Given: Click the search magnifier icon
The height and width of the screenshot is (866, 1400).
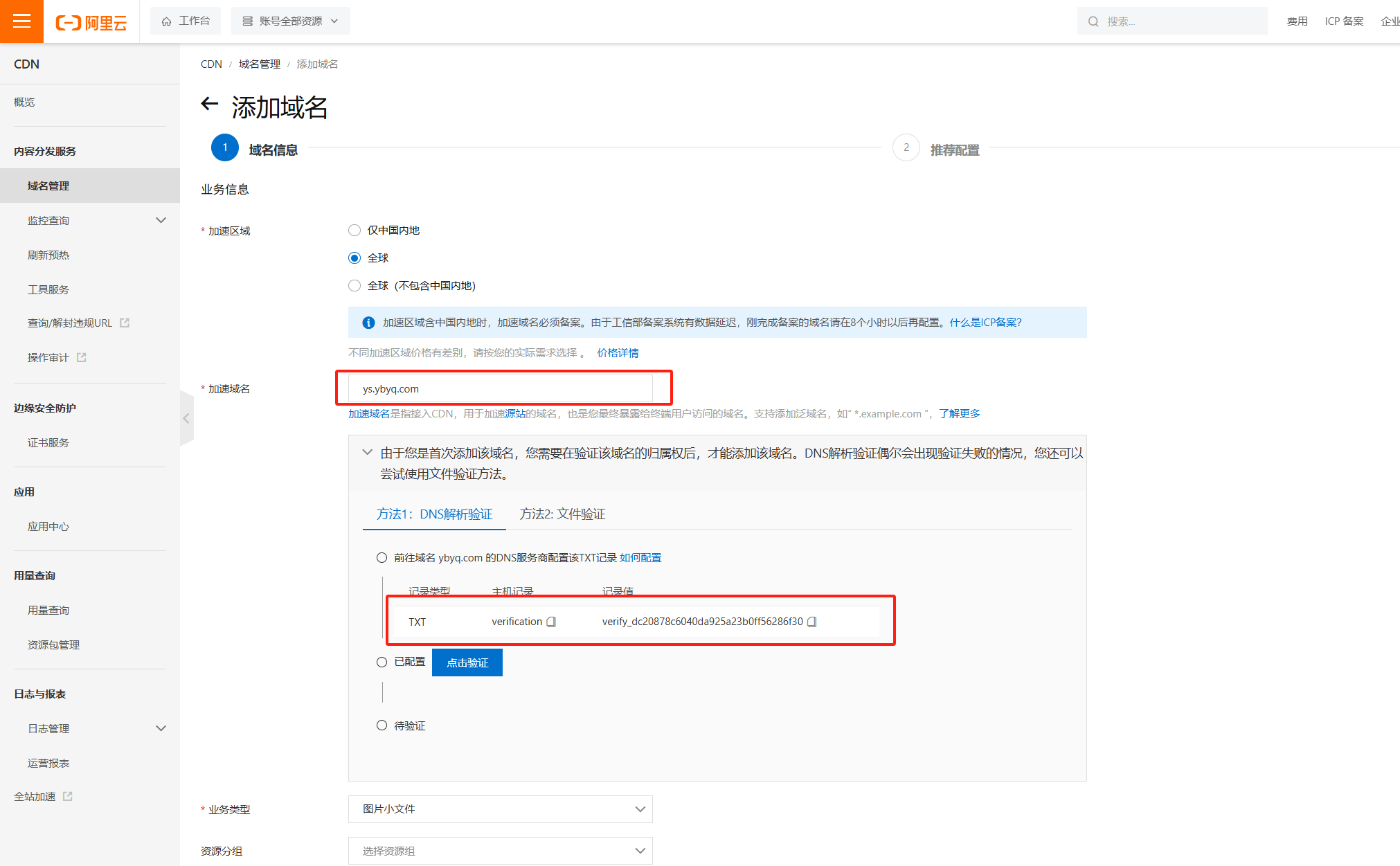Looking at the screenshot, I should point(1093,21).
